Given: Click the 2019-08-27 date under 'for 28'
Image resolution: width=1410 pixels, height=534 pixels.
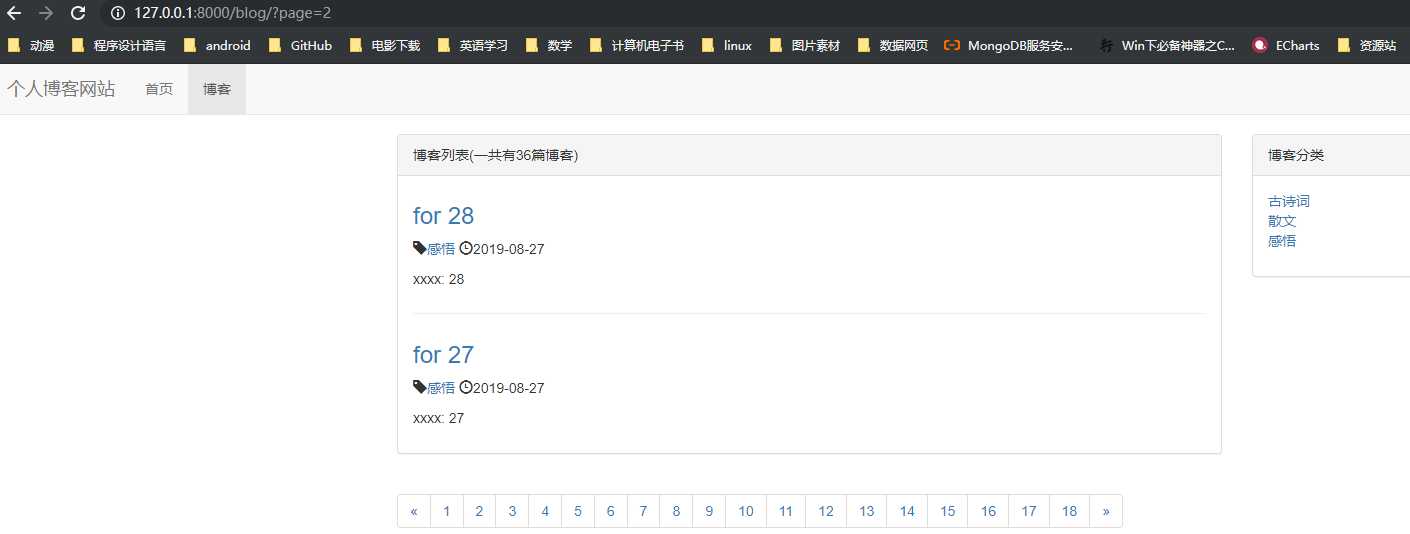Looking at the screenshot, I should pyautogui.click(x=509, y=249).
